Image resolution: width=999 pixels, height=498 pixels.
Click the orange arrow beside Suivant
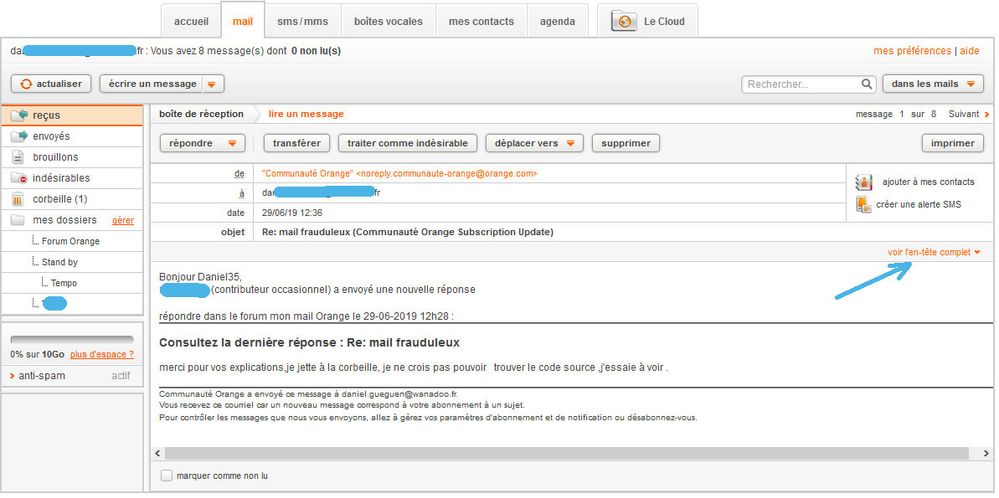tap(987, 115)
